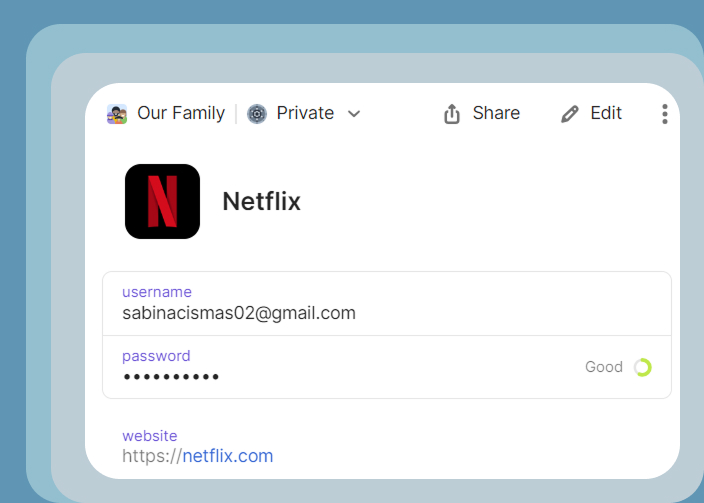
Task: Click the 'password' field label
Action: tap(156, 356)
